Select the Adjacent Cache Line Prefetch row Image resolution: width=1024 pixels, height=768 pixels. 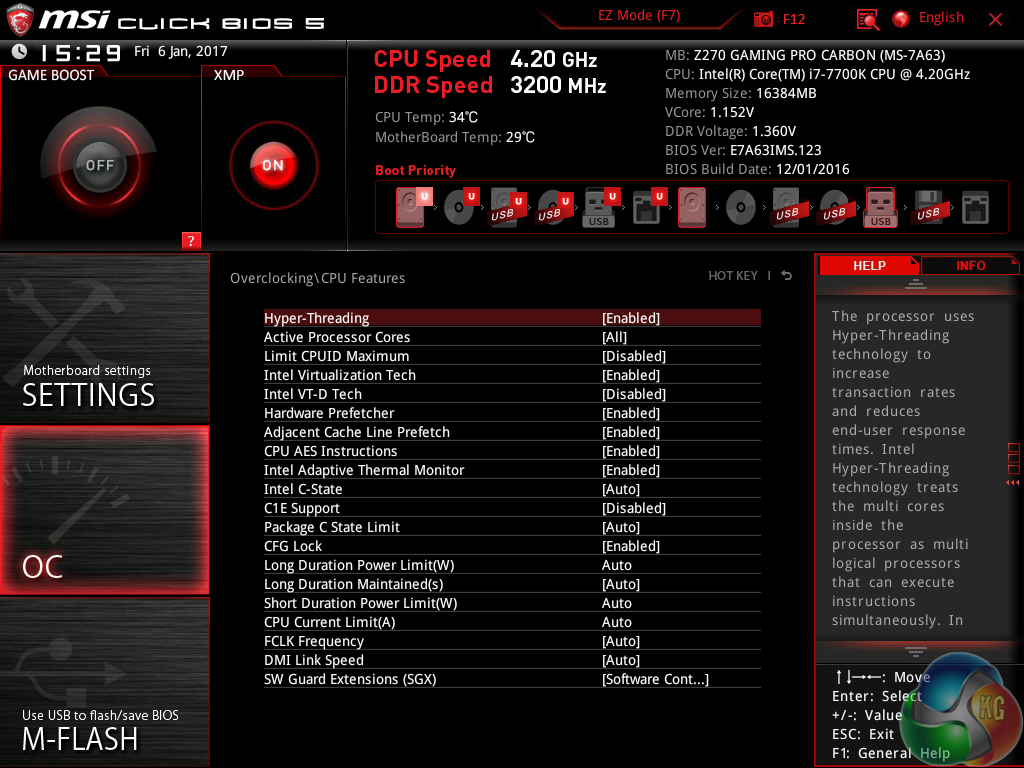[x=512, y=432]
